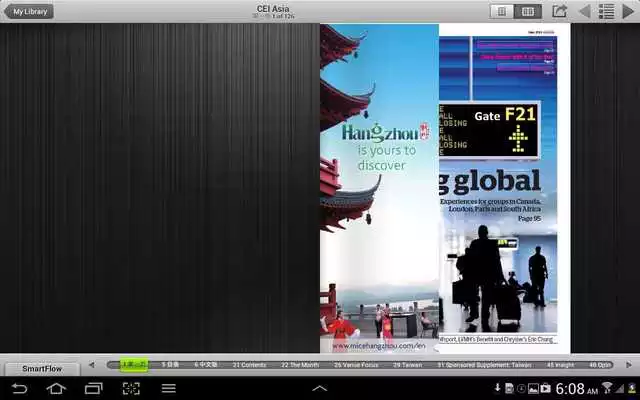Screen dimensions: 640x400
Task: Tap the SD card notification icon
Action: click(x=509, y=388)
